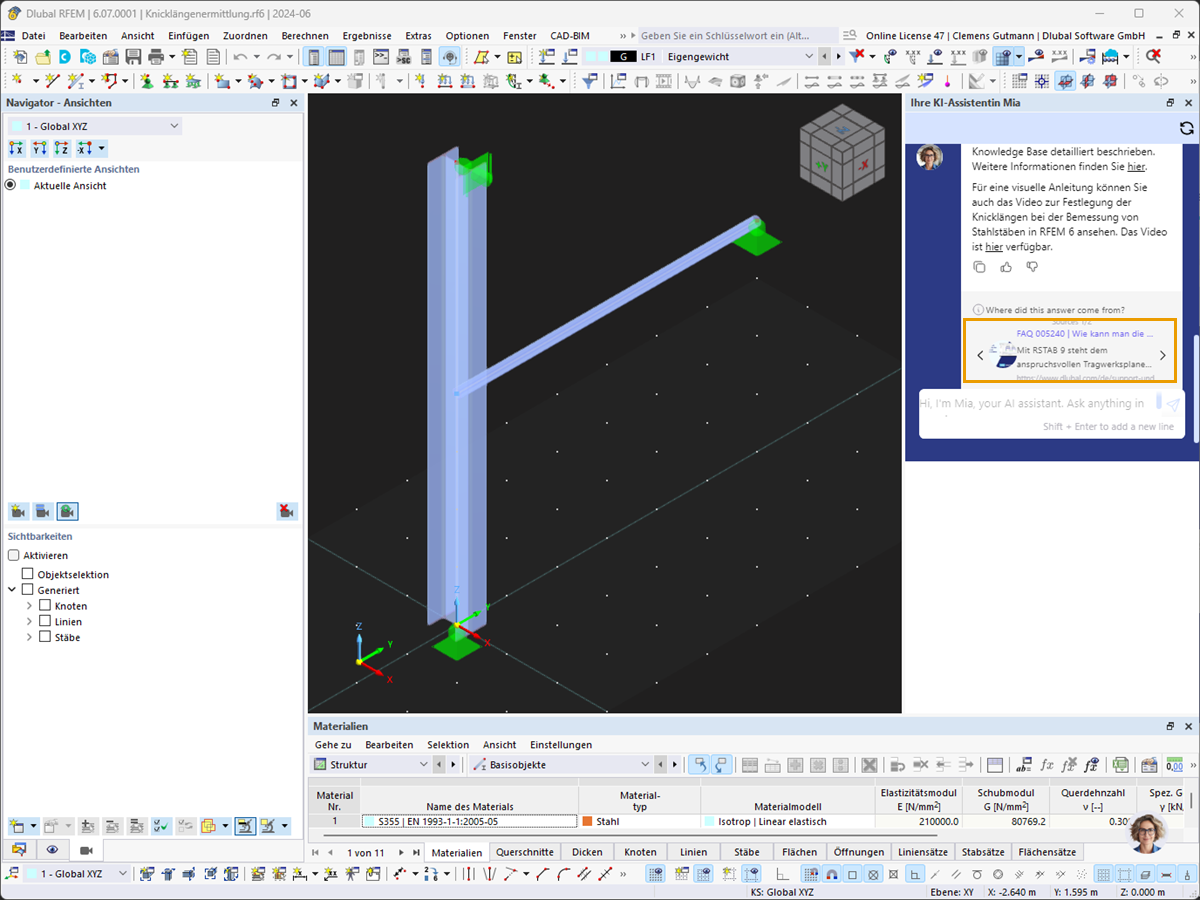Viewport: 1200px width, 900px height.
Task: Toggle the Aktivieren checkbox
Action: (x=14, y=555)
